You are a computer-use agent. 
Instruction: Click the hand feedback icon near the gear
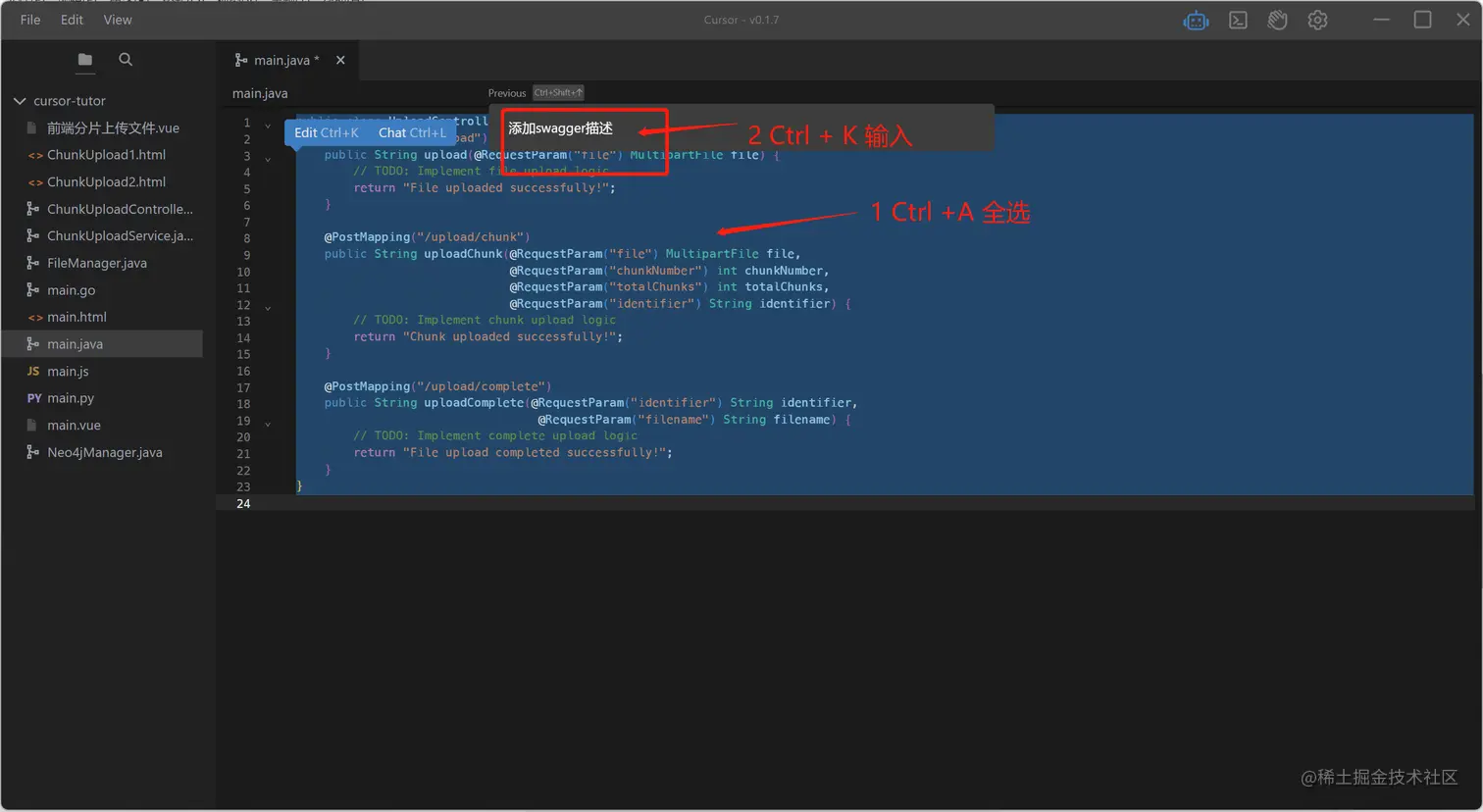pyautogui.click(x=1277, y=20)
